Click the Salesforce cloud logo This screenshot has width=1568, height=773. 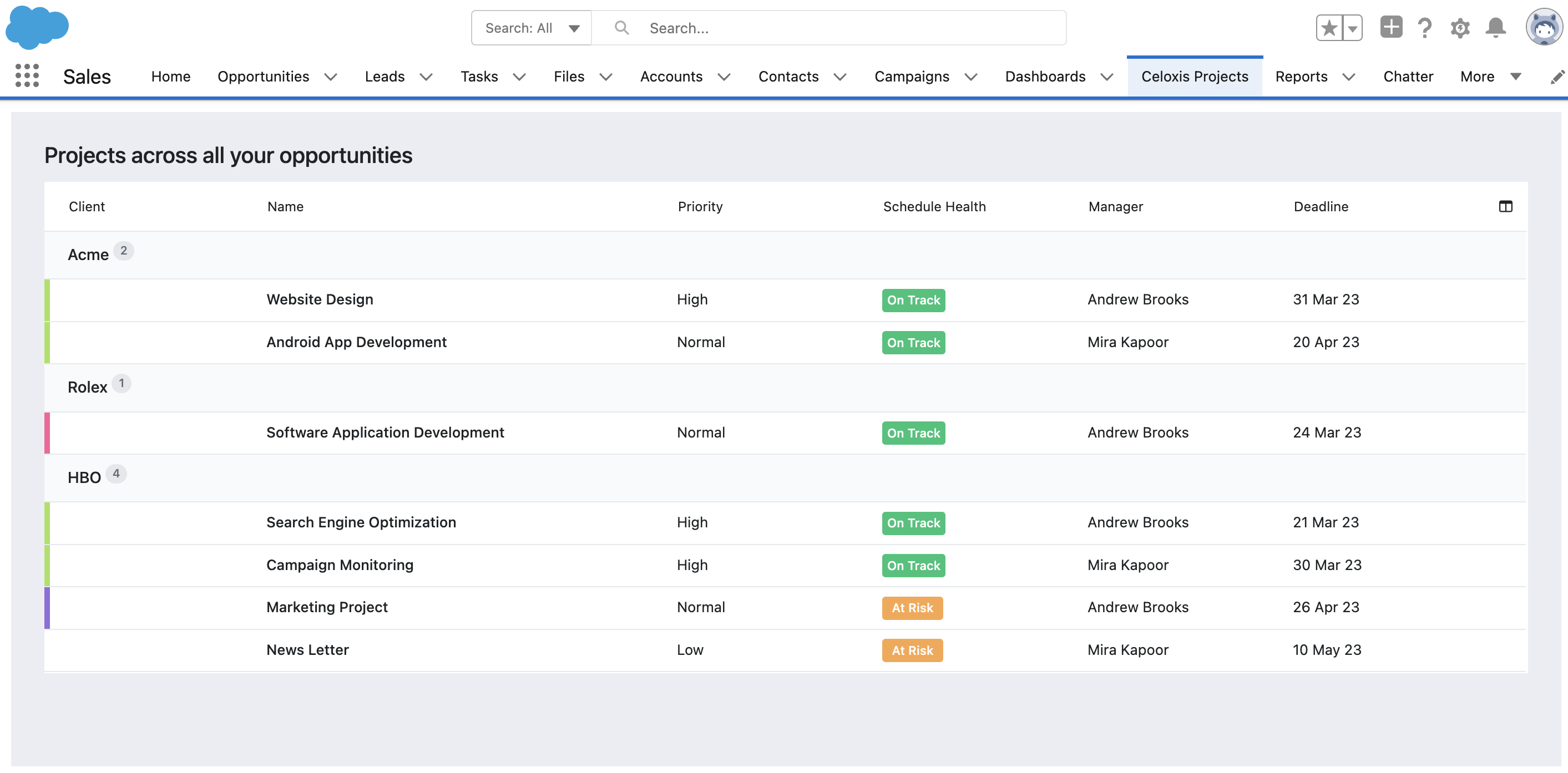pyautogui.click(x=37, y=27)
